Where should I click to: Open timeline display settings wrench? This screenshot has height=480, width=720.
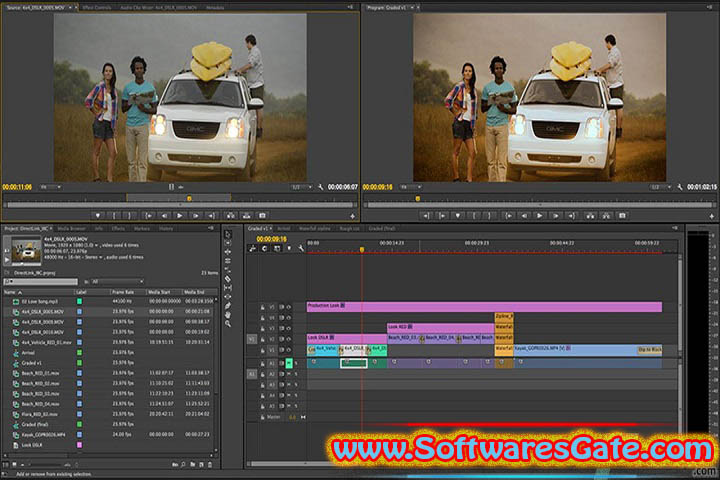(301, 248)
